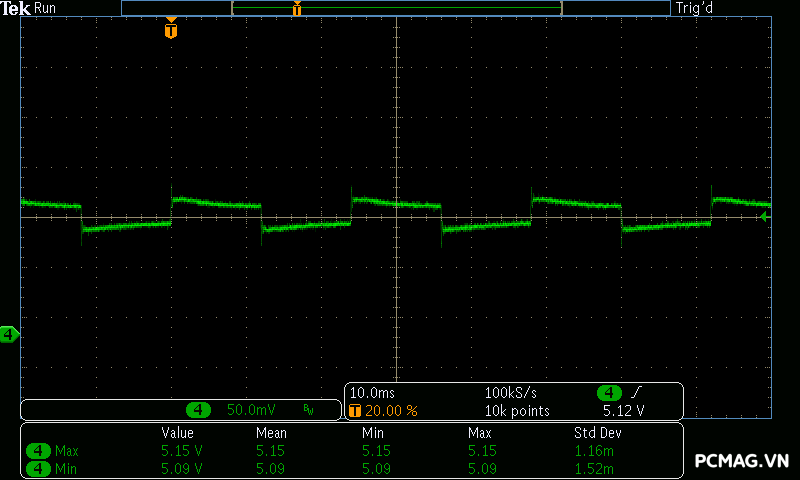This screenshot has height=480, width=800.
Task: Click the orange trigger position T marker
Action: pyautogui.click(x=171, y=30)
